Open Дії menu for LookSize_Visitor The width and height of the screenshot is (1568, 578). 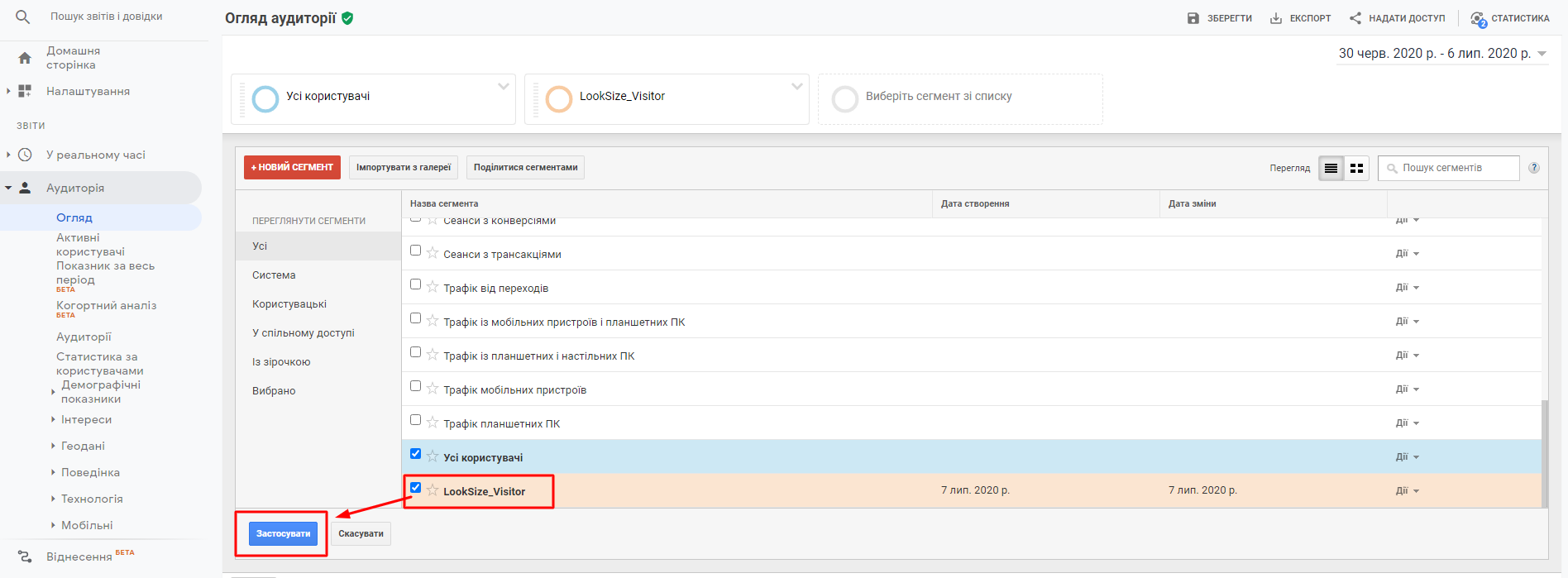point(1407,490)
